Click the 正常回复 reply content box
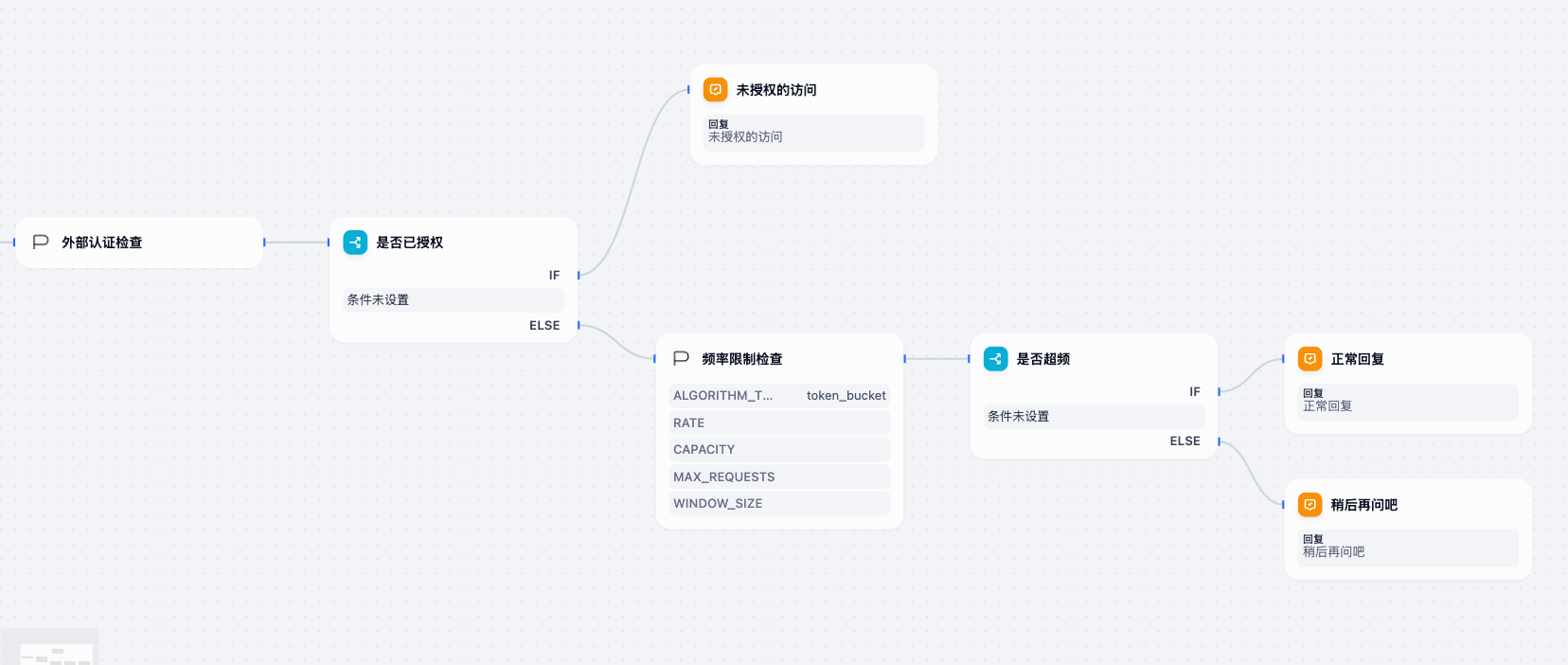1568x665 pixels. [1408, 402]
